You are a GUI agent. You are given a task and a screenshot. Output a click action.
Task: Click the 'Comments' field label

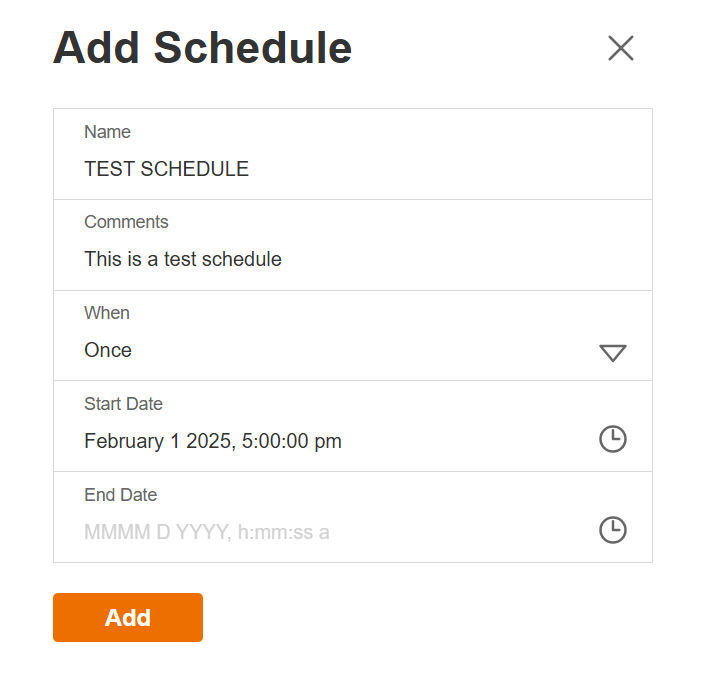pos(126,222)
